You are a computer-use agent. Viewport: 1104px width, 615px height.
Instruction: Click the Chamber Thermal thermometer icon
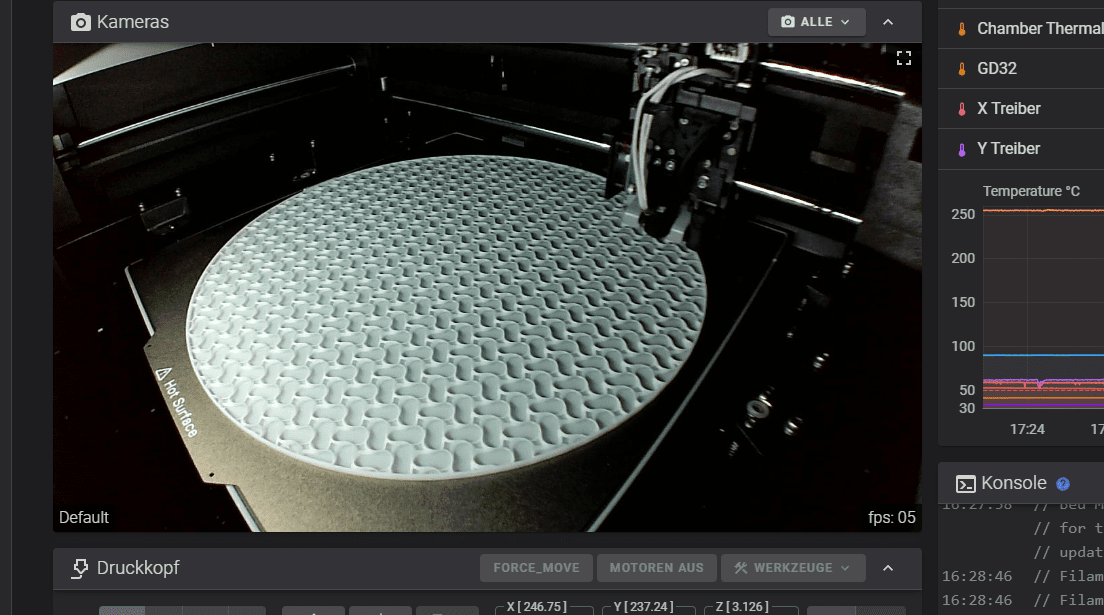tap(962, 29)
